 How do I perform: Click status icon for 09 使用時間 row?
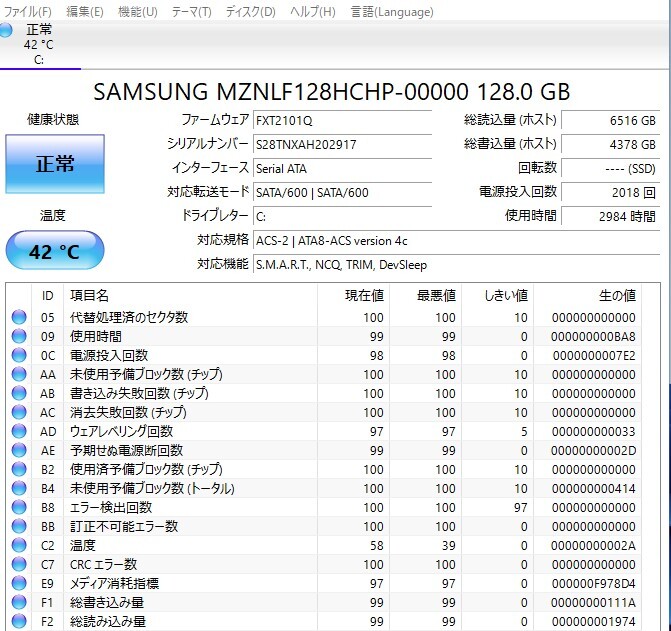[x=19, y=337]
